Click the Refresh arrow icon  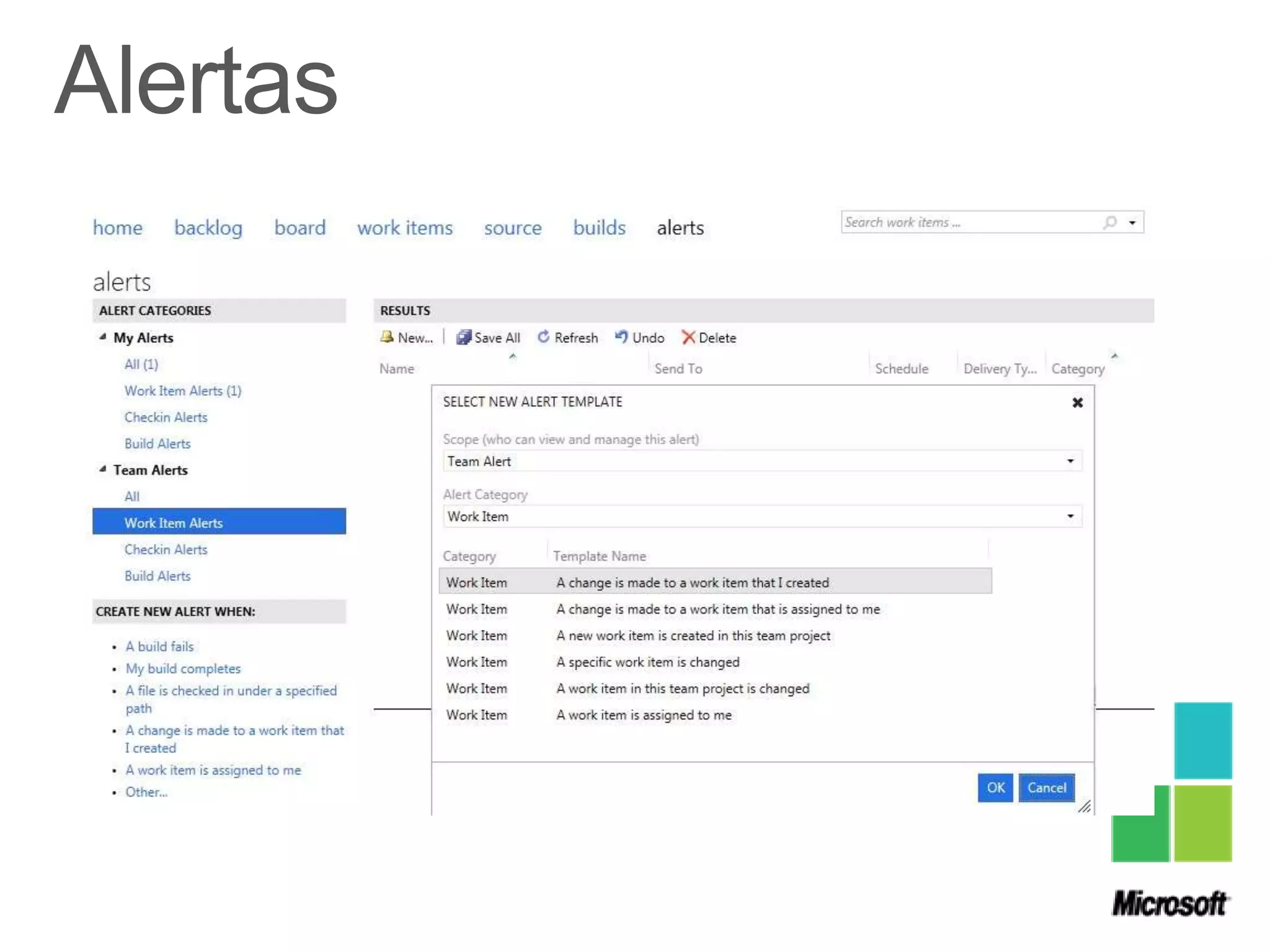pyautogui.click(x=543, y=337)
